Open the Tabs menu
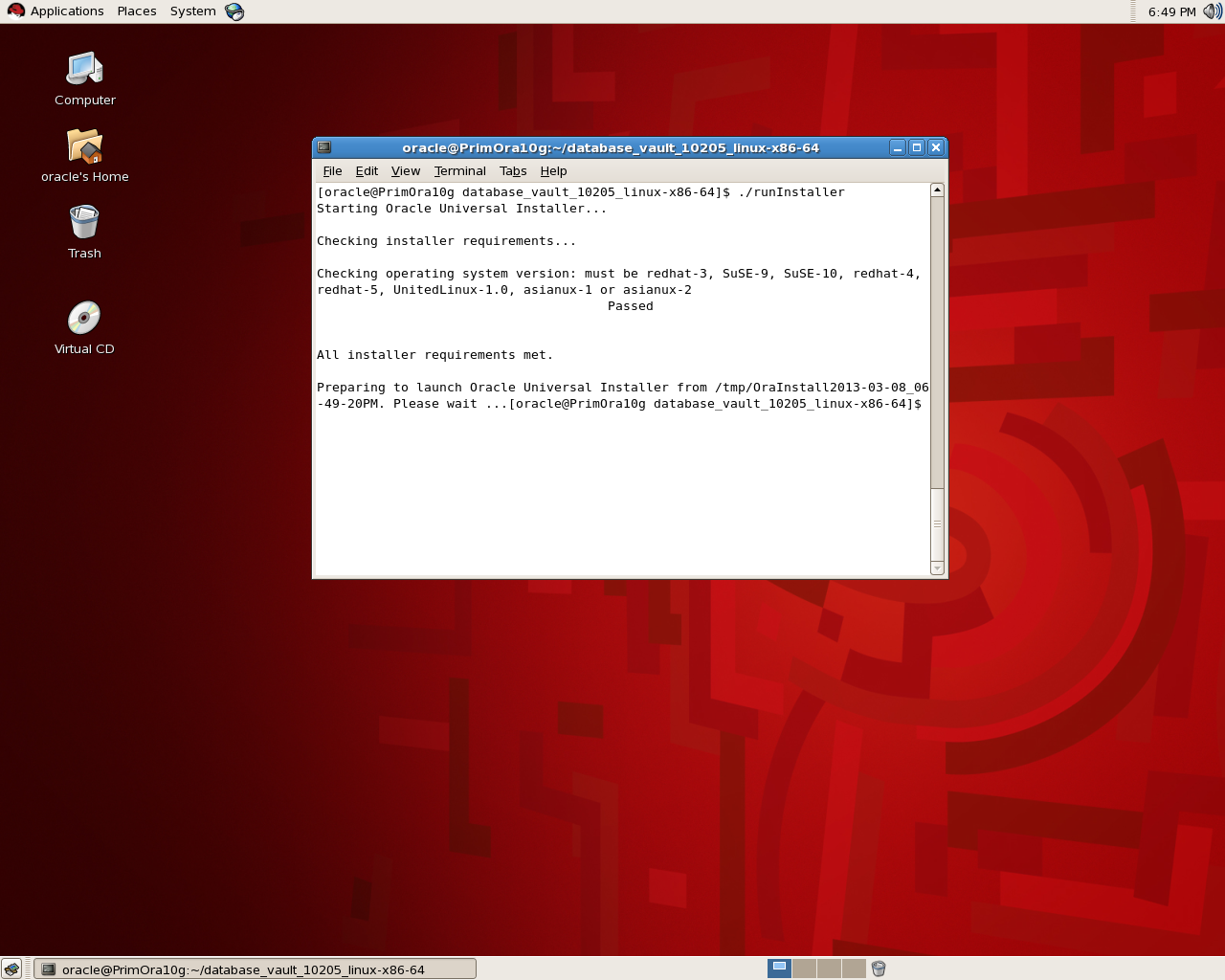This screenshot has height=980, width=1225. [x=513, y=170]
